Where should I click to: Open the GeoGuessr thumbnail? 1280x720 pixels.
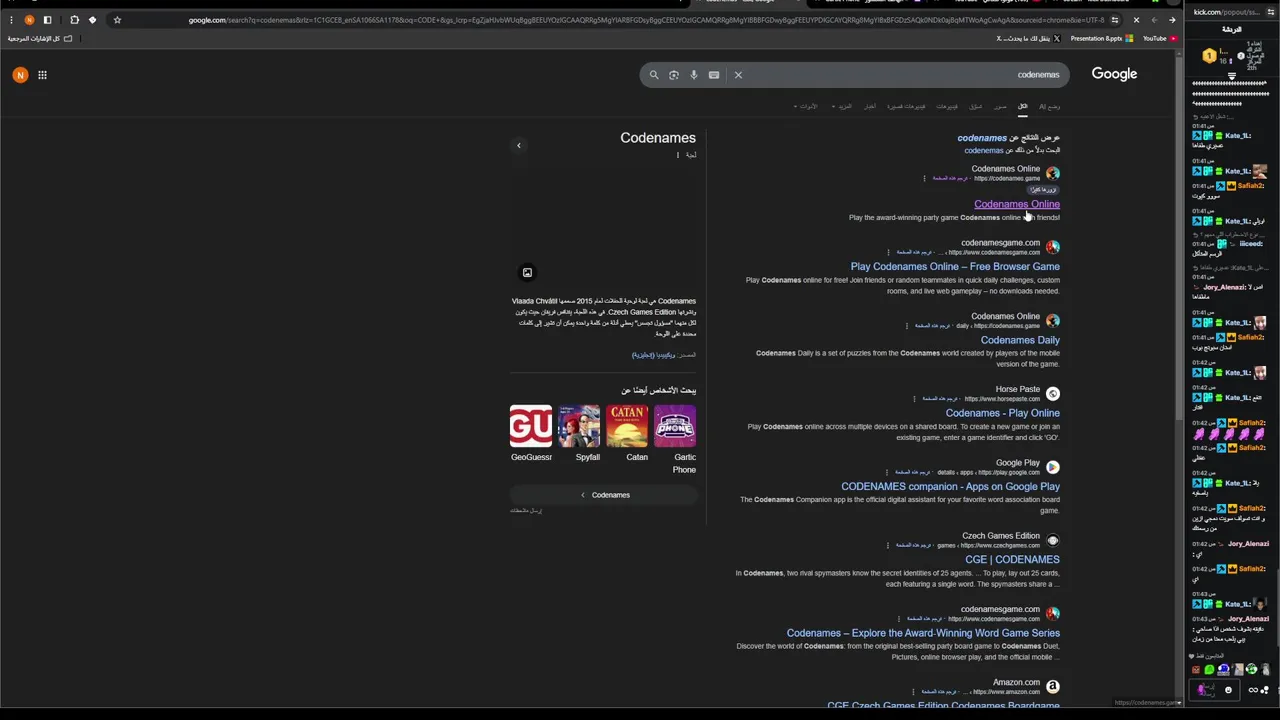tap(531, 426)
